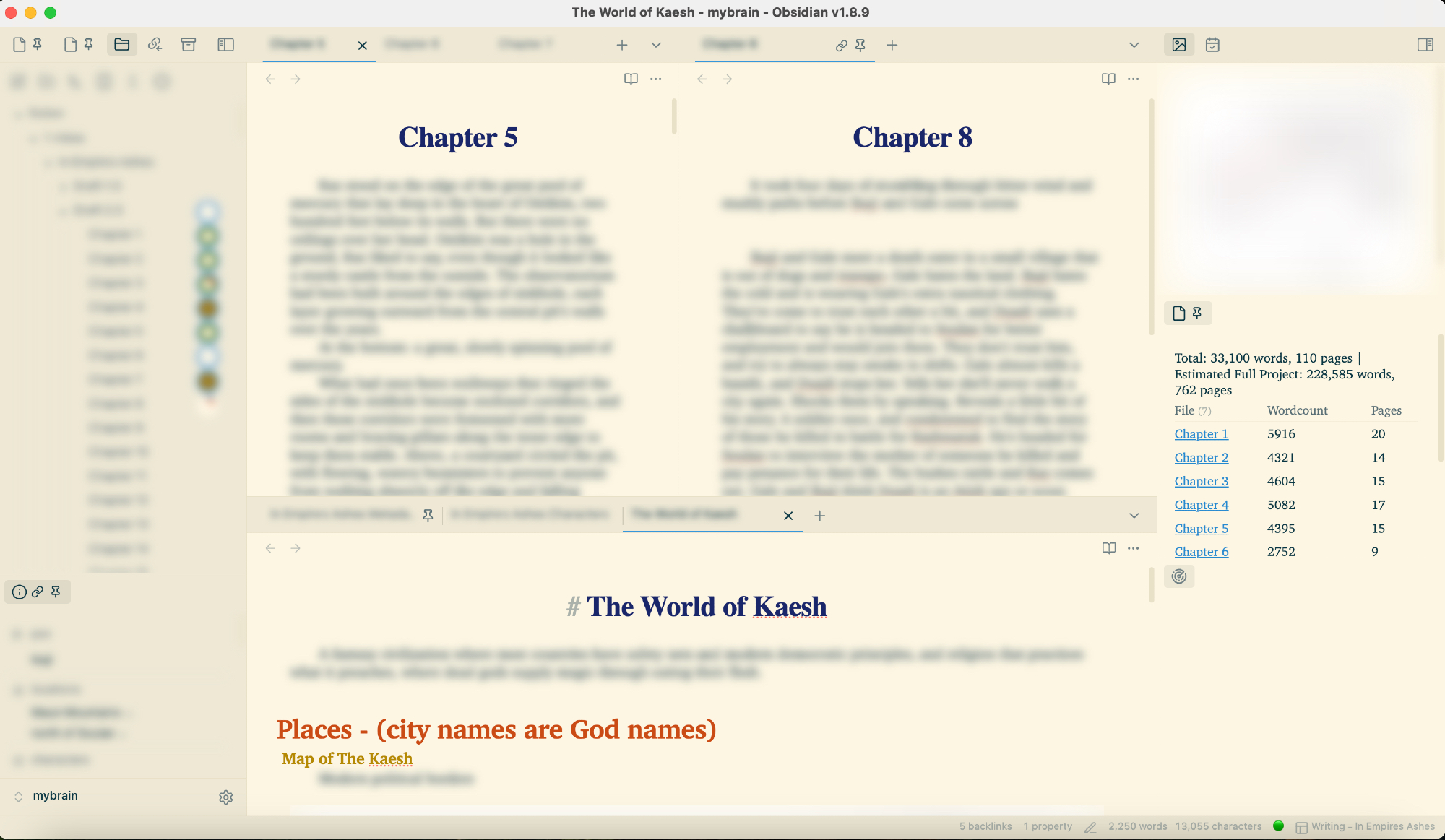Open the file explorer folder icon

pyautogui.click(x=122, y=45)
